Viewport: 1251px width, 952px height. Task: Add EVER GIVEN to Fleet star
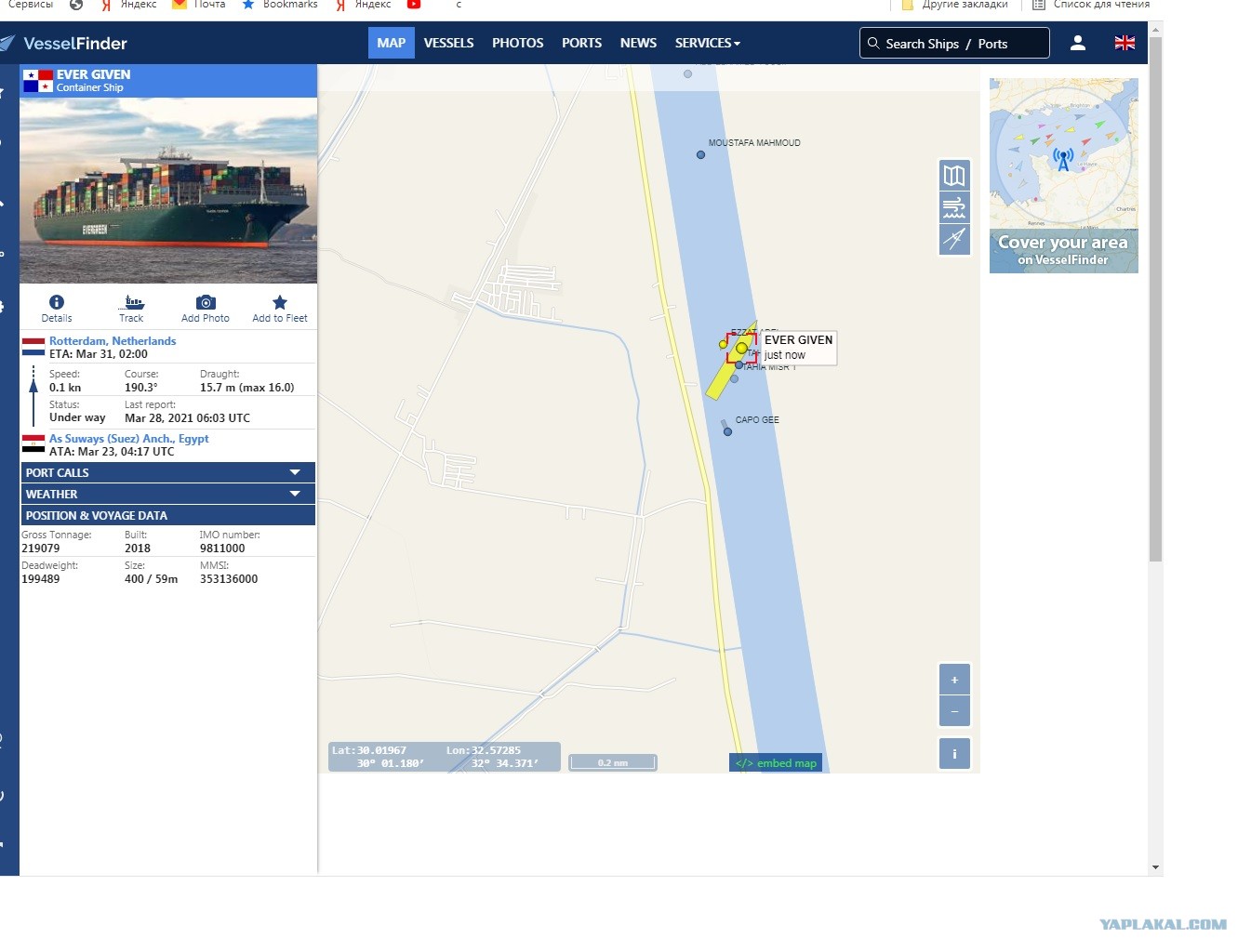(x=280, y=302)
